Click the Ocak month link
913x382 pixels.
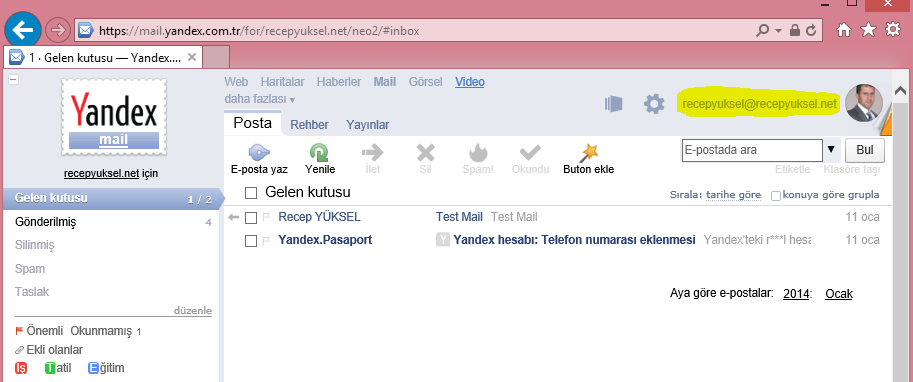pos(838,294)
